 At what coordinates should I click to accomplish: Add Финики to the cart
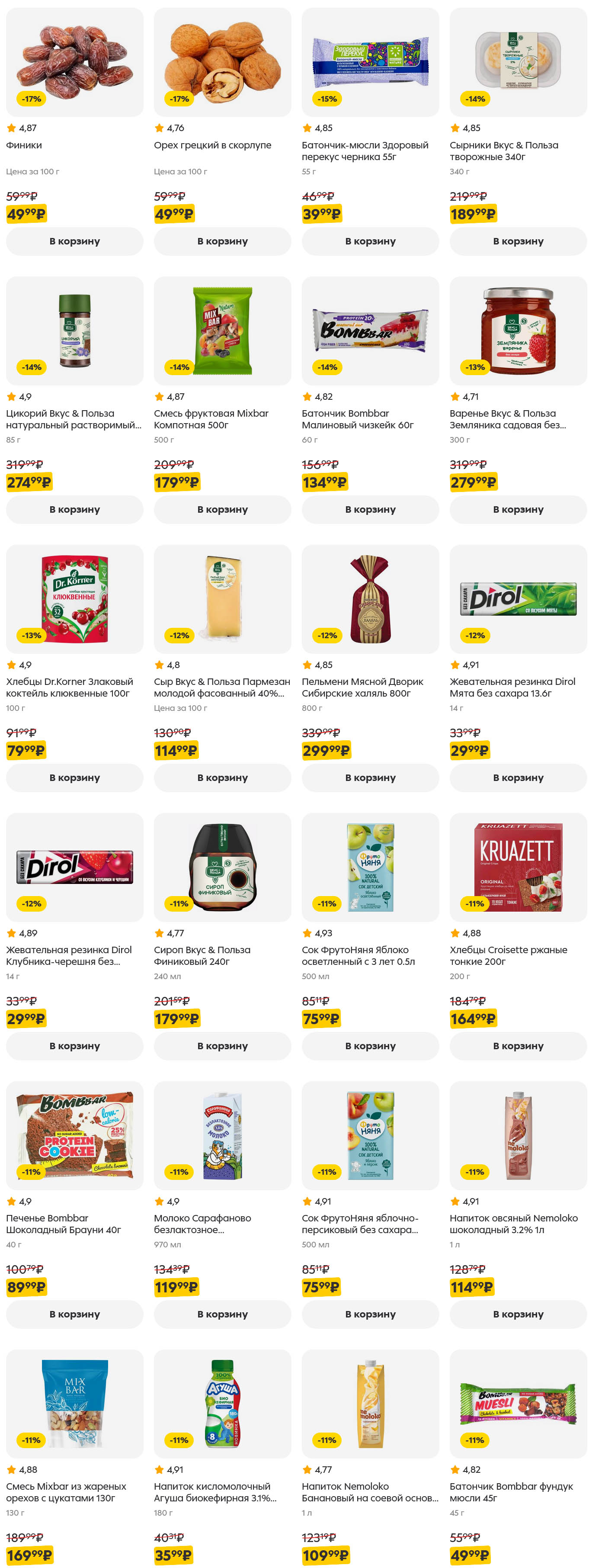point(74,241)
